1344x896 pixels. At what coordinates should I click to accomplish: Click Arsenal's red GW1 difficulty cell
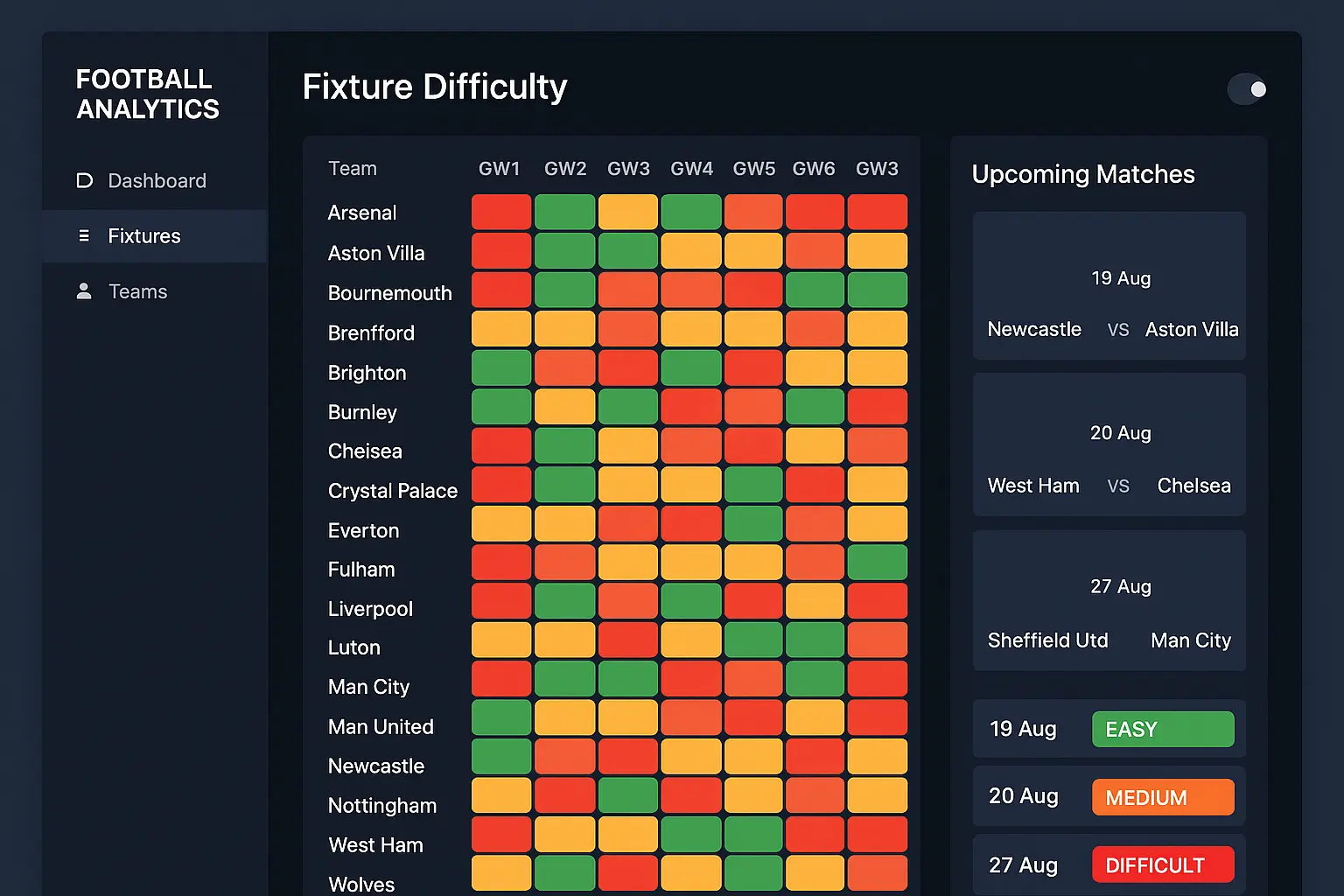pos(500,211)
